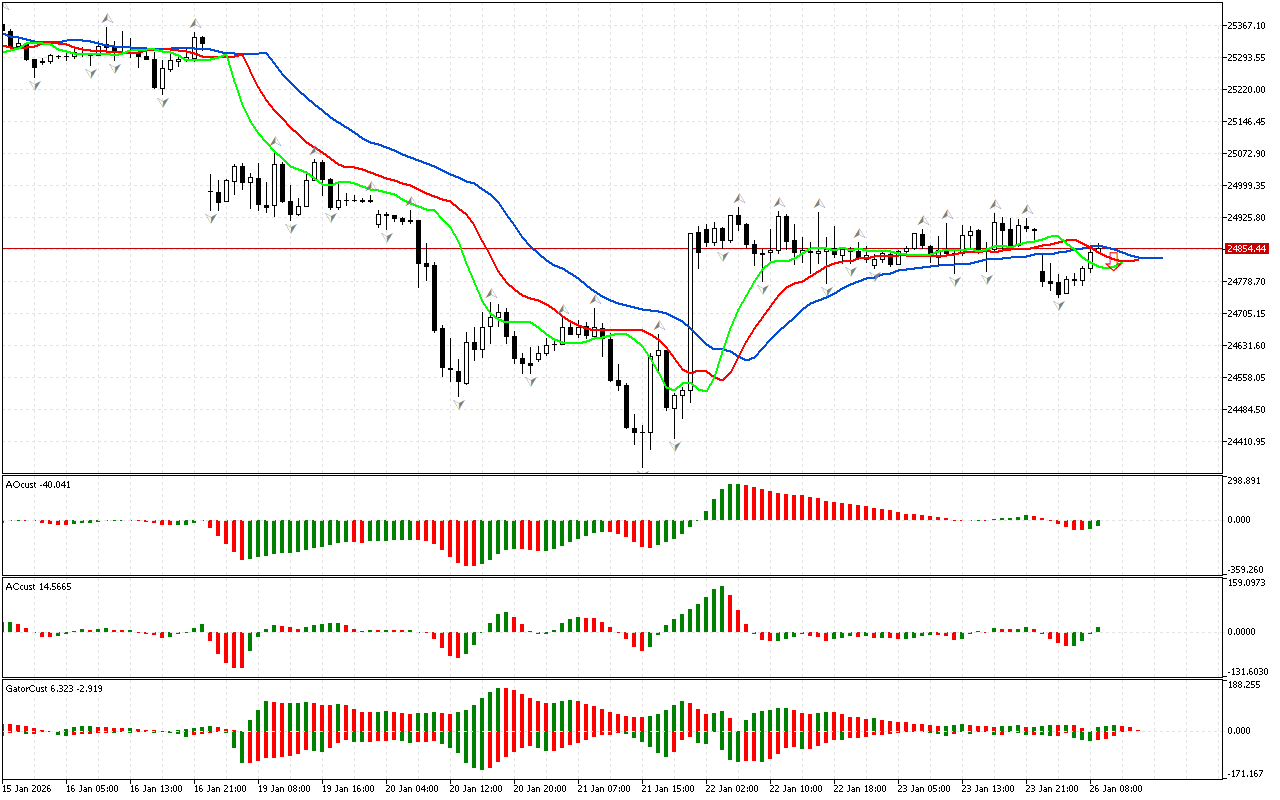The width and height of the screenshot is (1280, 800).
Task: Click the tallest green bar in ACcust histogram
Action: click(x=721, y=608)
